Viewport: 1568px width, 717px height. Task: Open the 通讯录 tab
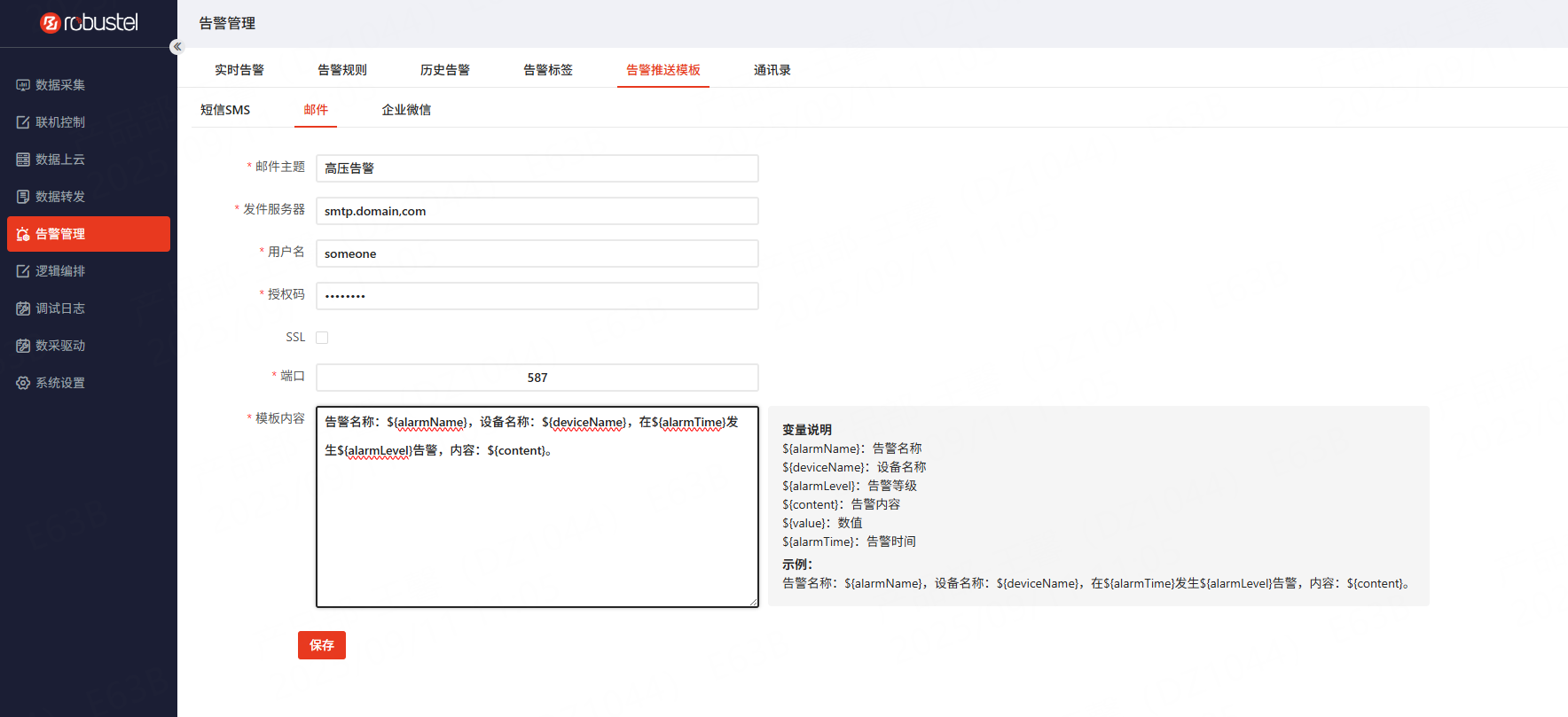tap(772, 70)
